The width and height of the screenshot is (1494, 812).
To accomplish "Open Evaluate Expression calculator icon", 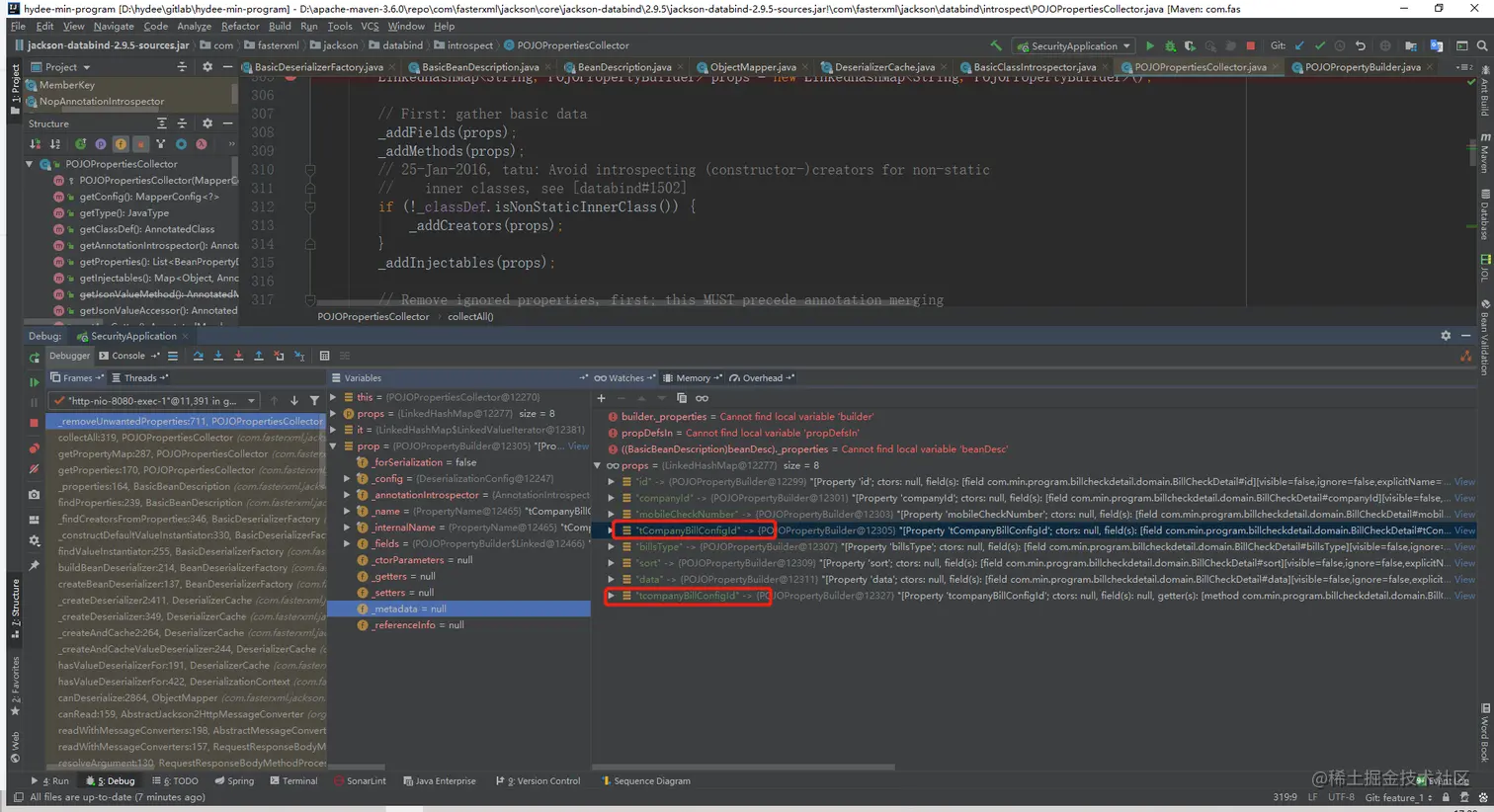I will [324, 356].
